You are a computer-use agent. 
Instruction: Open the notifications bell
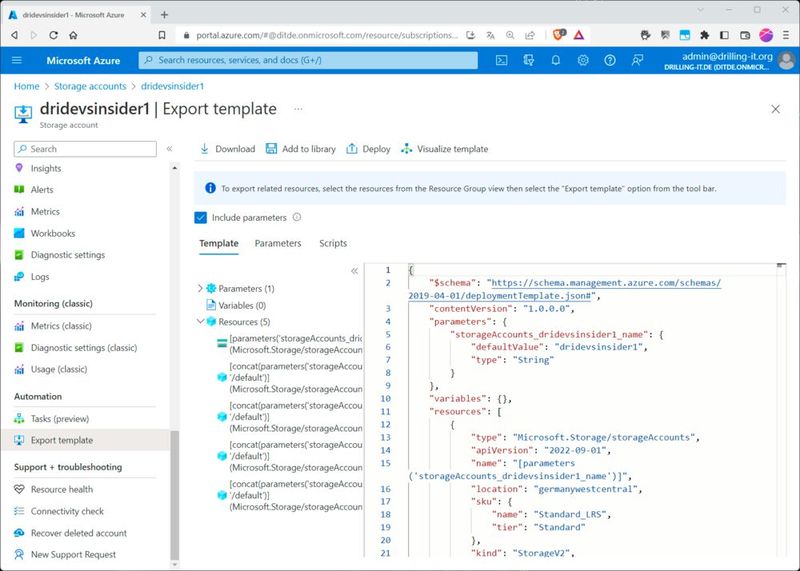point(556,60)
